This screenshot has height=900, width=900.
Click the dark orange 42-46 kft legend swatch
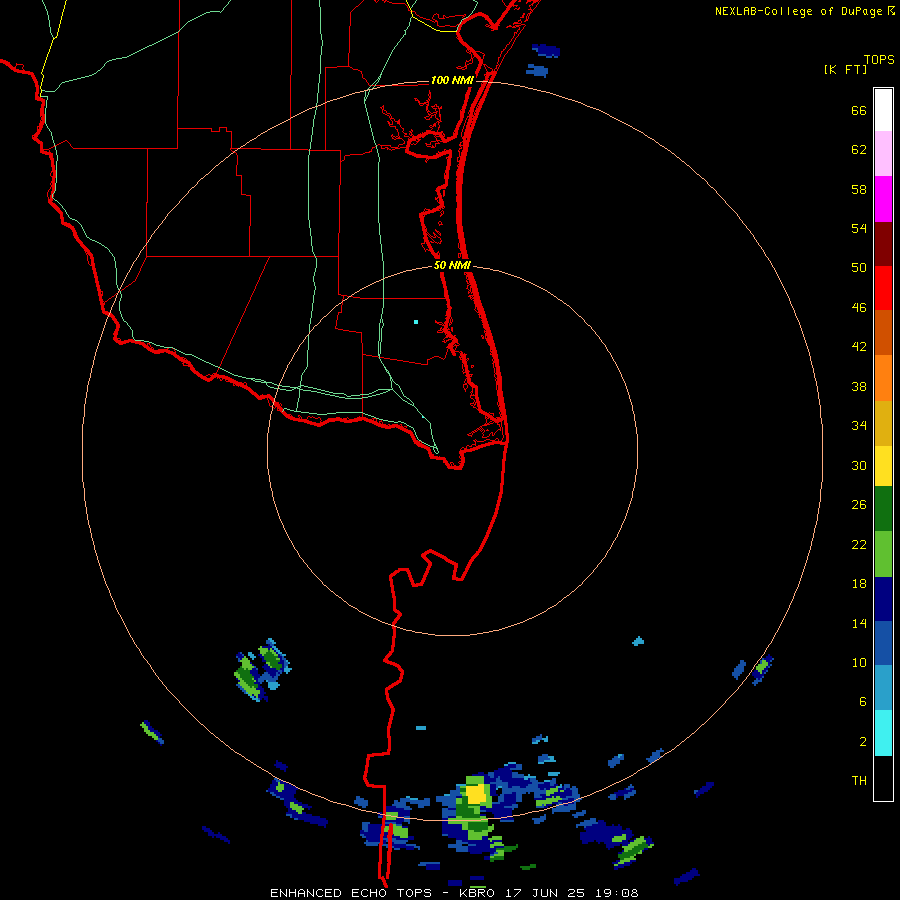tap(883, 332)
